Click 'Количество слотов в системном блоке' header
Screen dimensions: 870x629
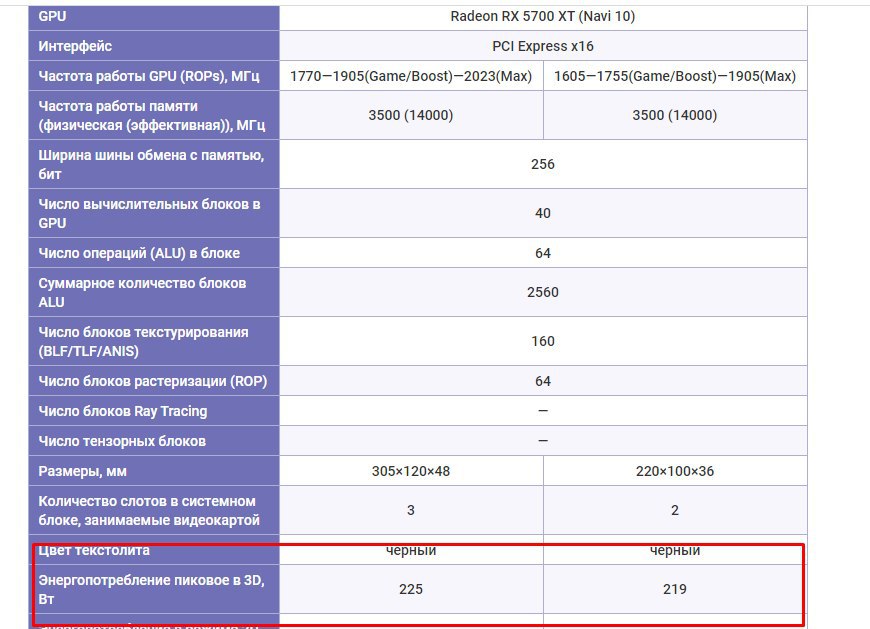[x=154, y=510]
